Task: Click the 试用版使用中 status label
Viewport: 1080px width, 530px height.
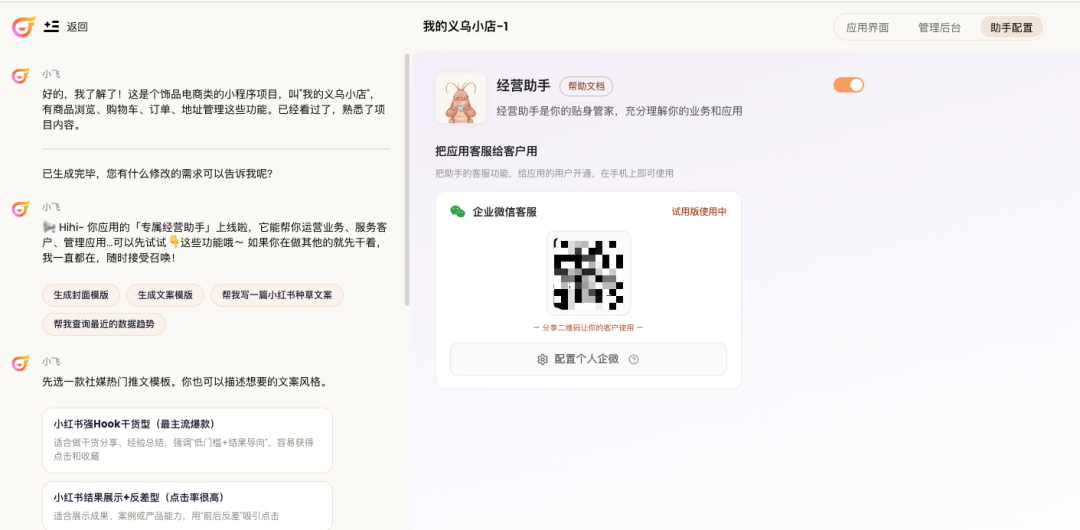Action: 699,212
